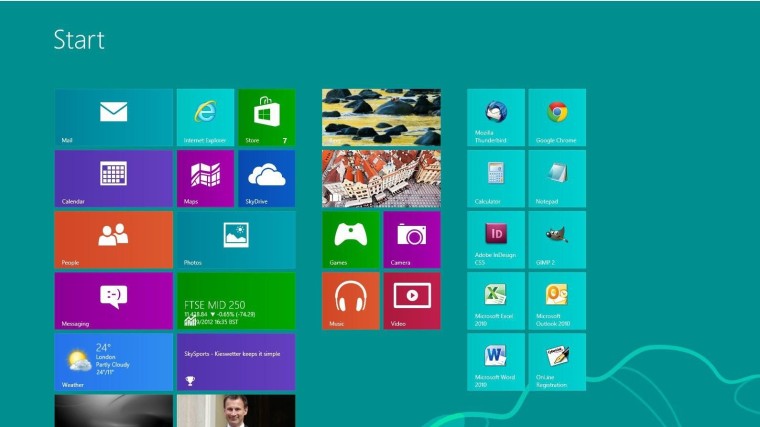Launch Google Chrome
Viewport: 760px width, 427px height.
pos(557,117)
